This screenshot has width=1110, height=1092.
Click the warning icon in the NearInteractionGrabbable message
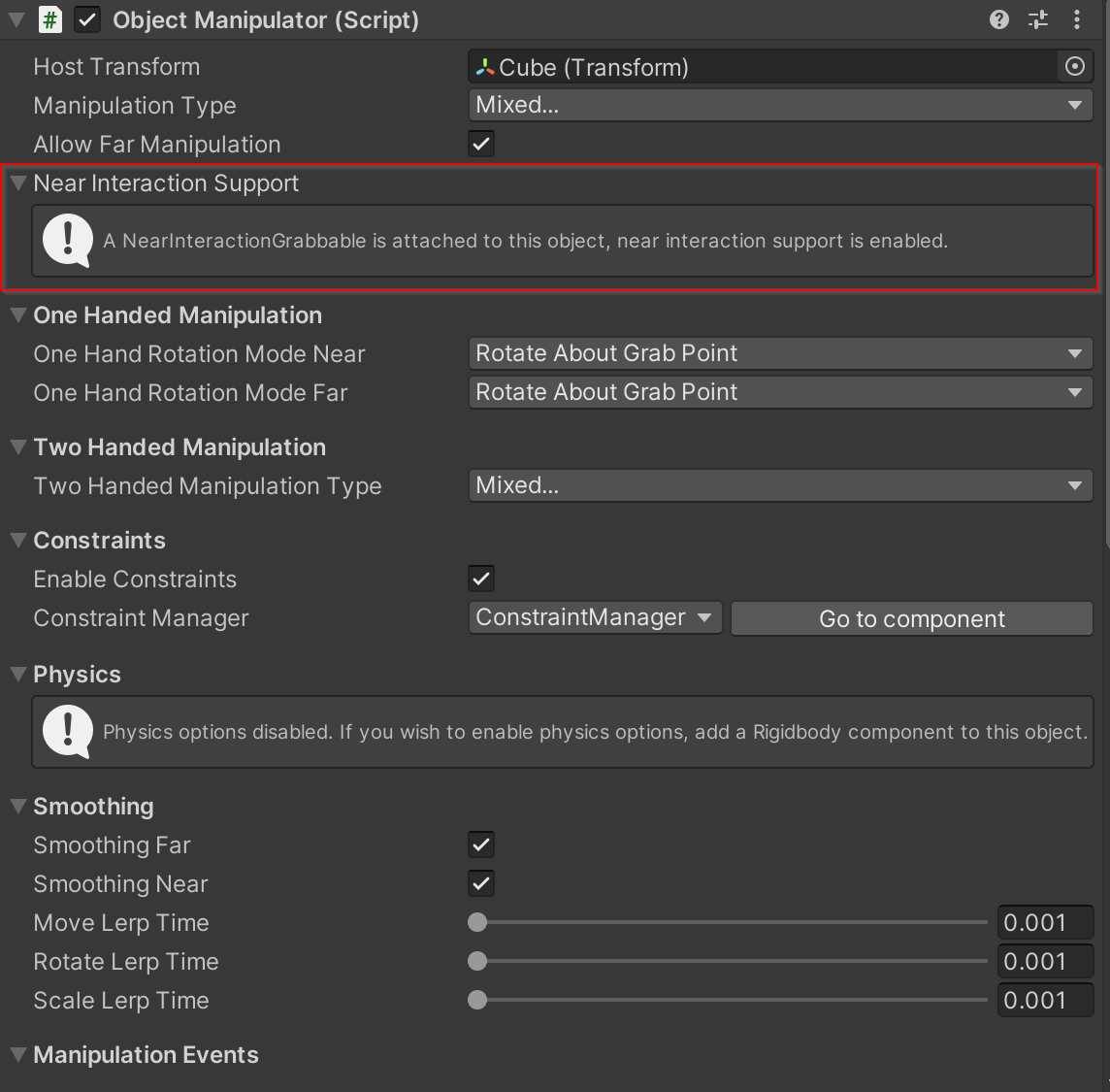click(x=67, y=241)
